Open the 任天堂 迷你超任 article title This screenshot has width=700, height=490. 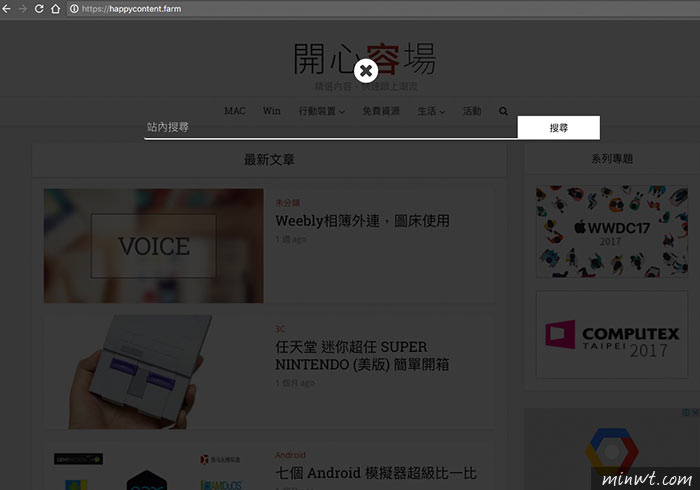362,356
